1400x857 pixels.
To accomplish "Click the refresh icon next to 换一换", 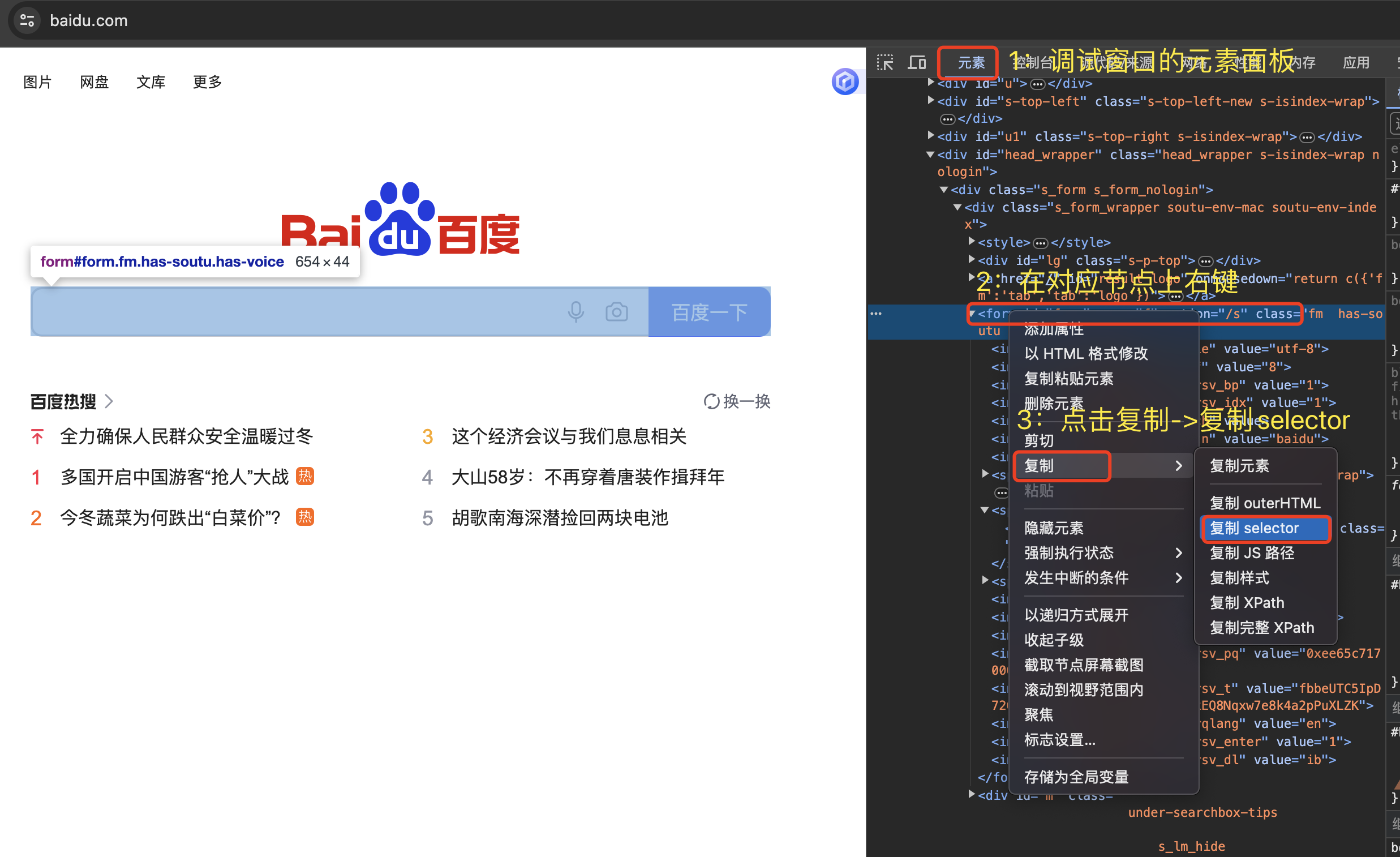I will (711, 401).
